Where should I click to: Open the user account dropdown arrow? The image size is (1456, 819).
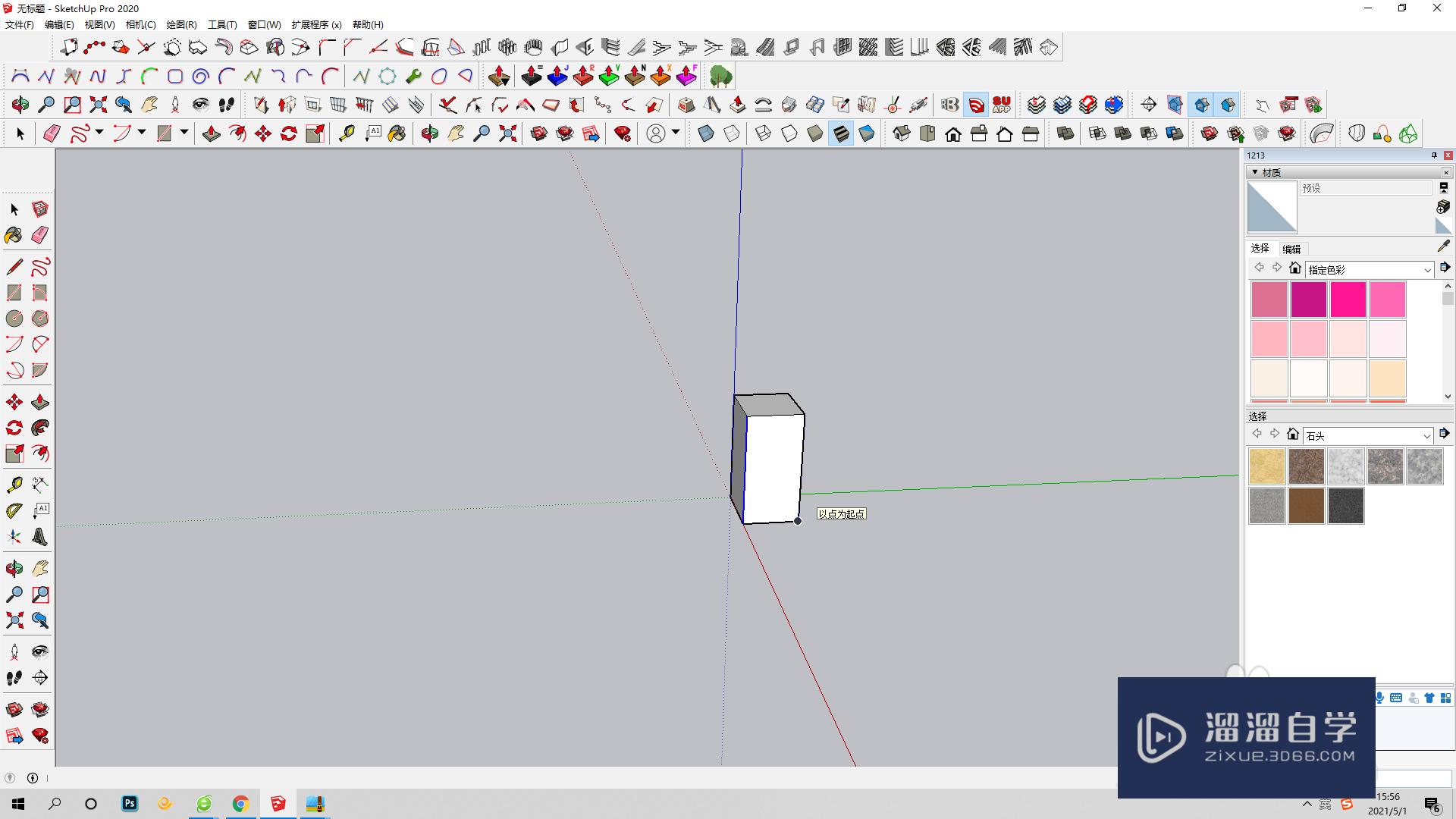tap(676, 133)
